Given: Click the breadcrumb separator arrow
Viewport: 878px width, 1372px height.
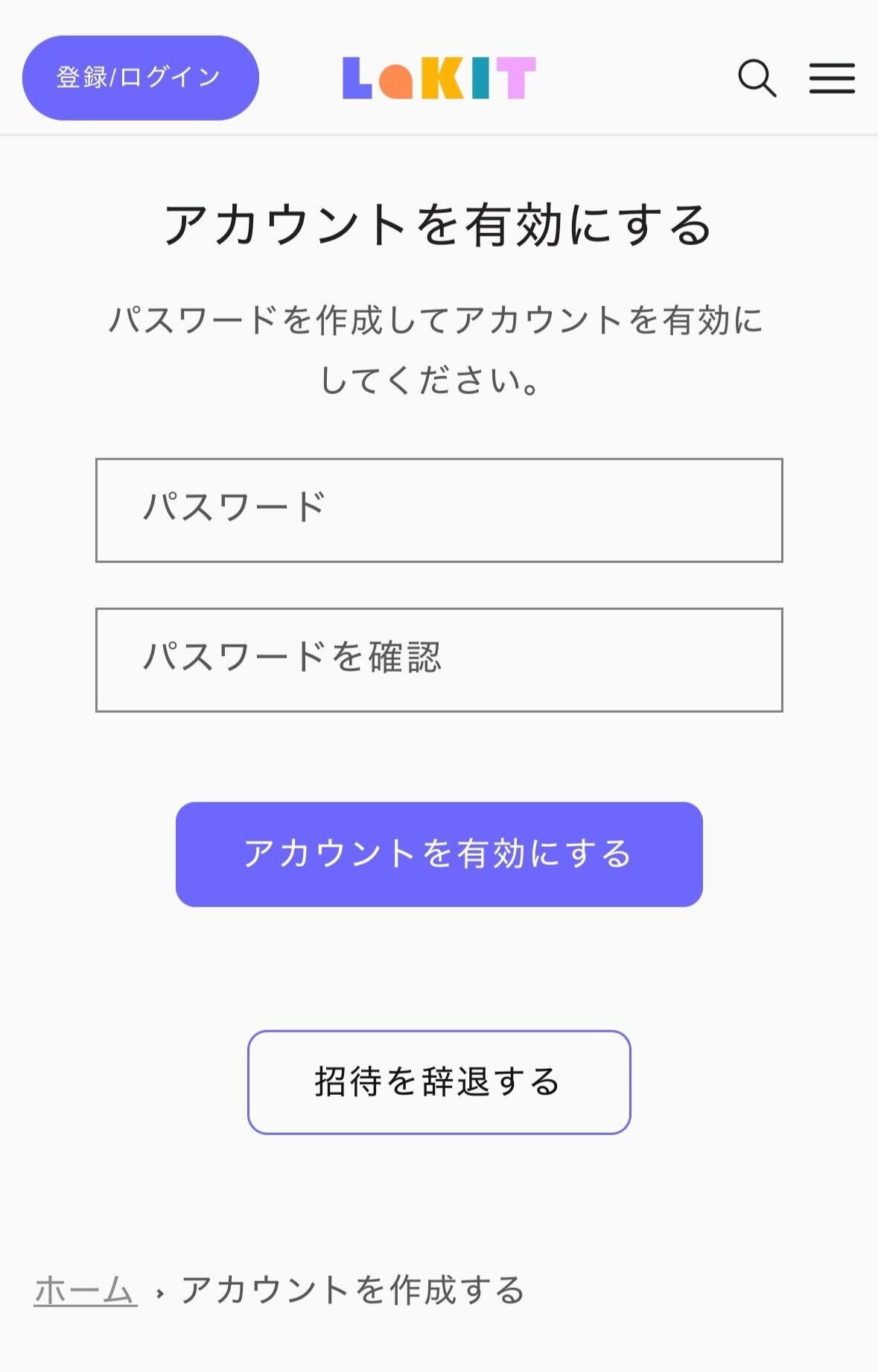Looking at the screenshot, I should [x=159, y=1293].
